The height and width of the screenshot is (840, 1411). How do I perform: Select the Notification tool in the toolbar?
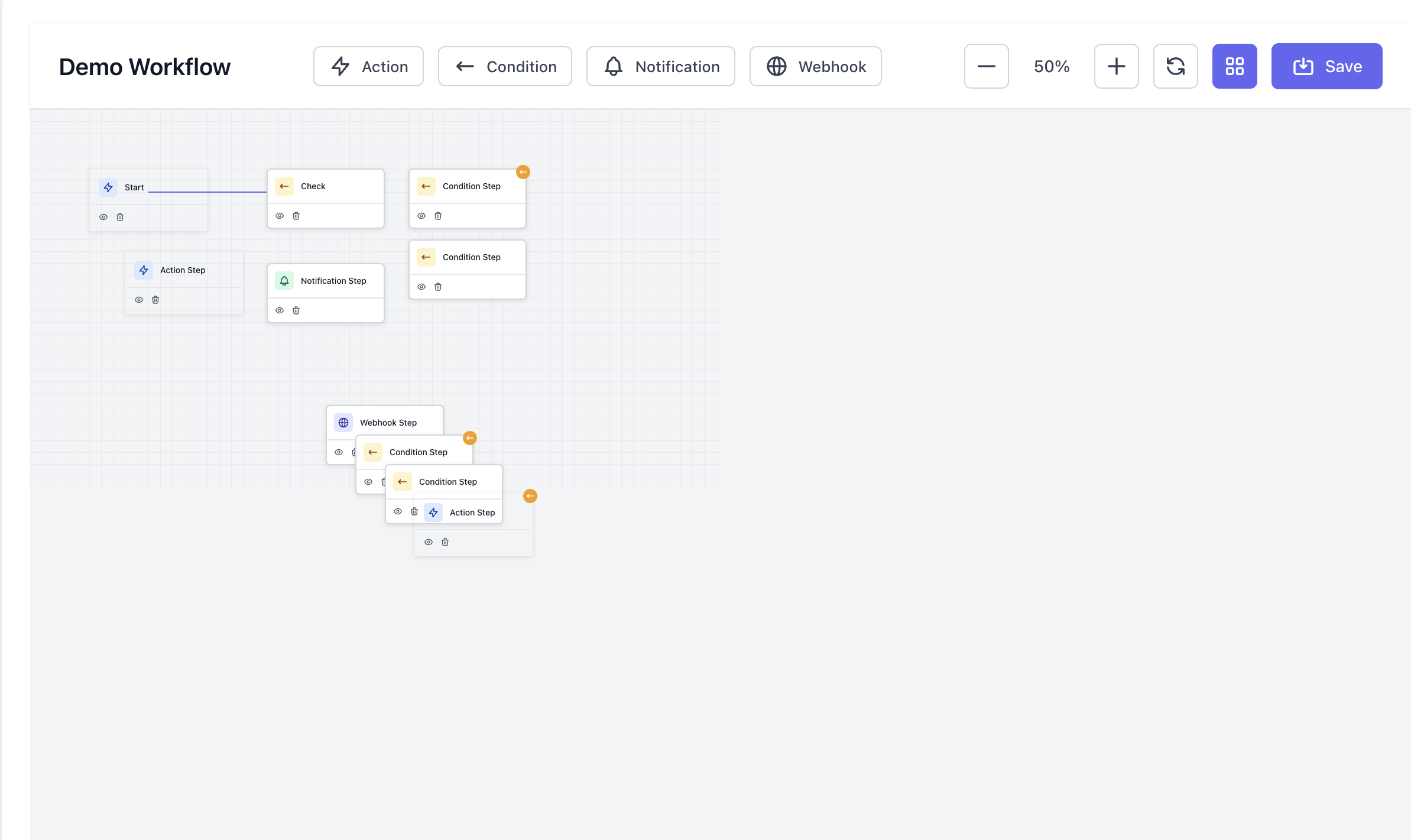click(660, 66)
